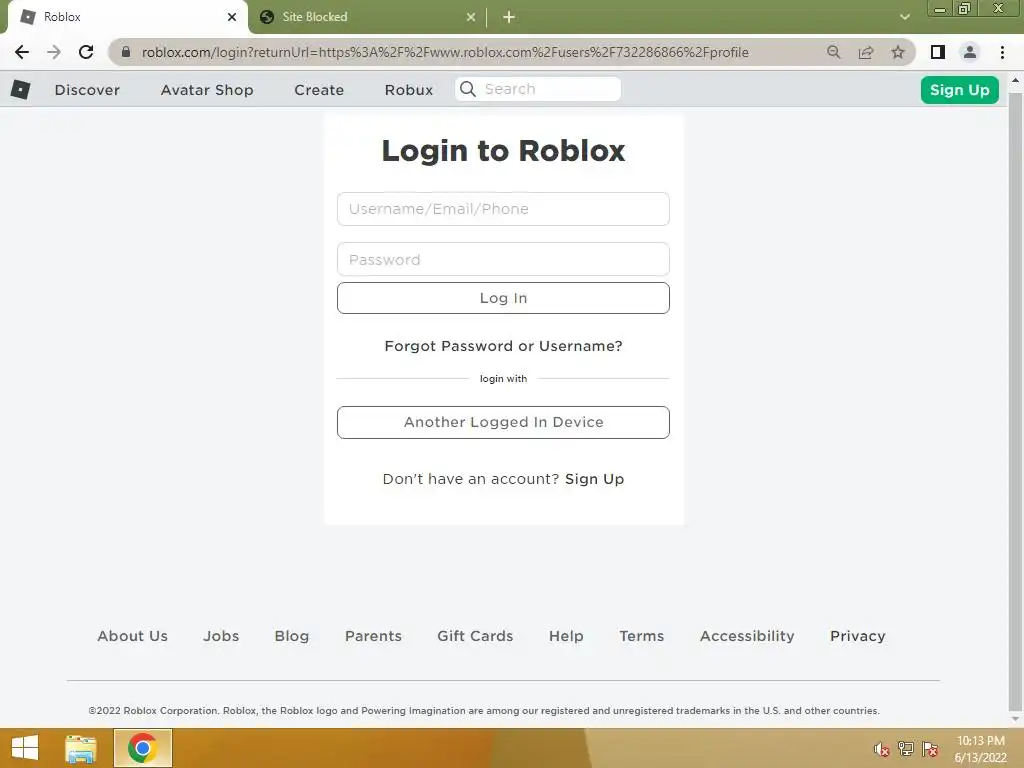Image resolution: width=1024 pixels, height=768 pixels.
Task: Click the Login to Roblox heading
Action: (503, 151)
